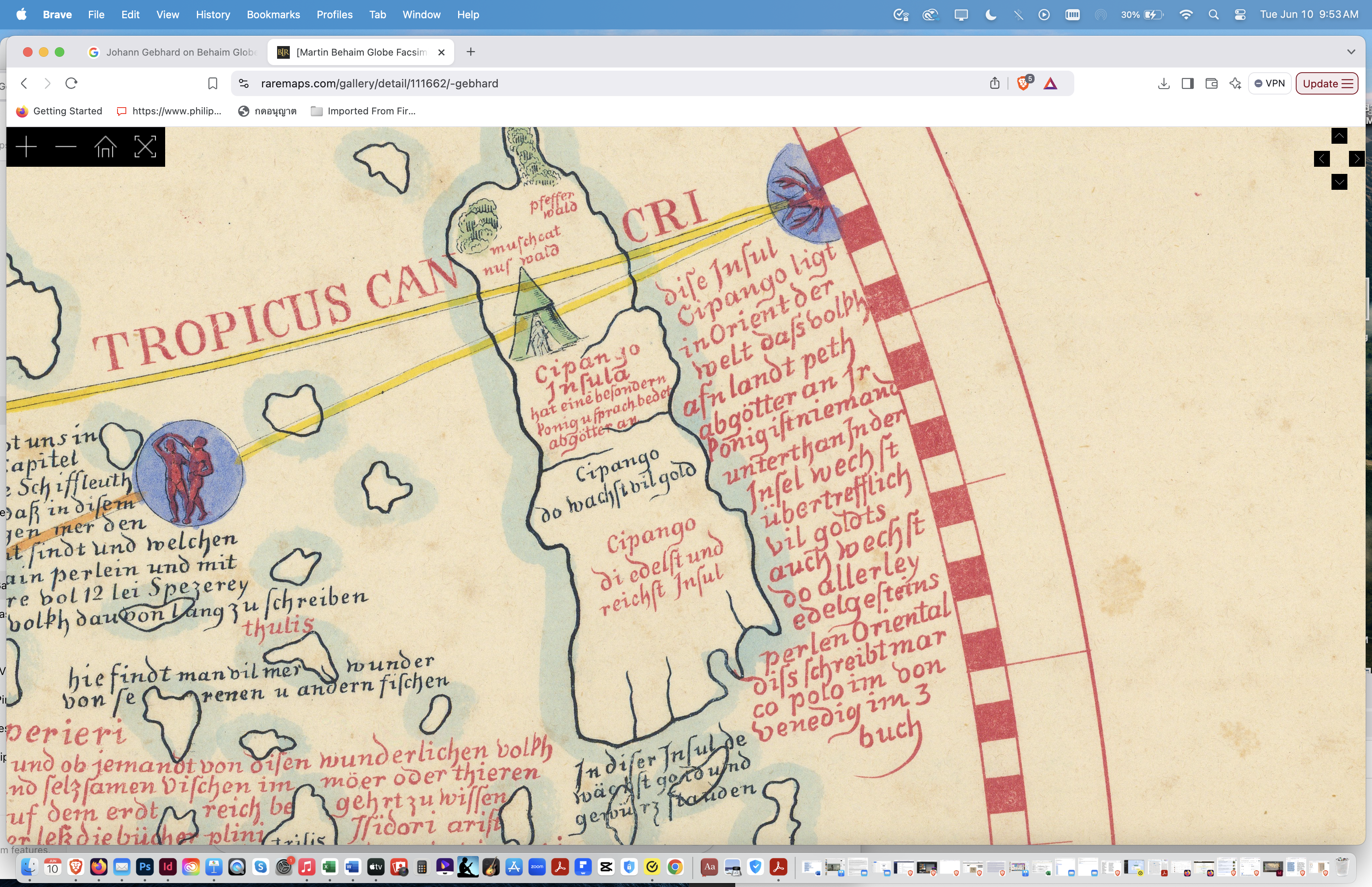Viewport: 1372px width, 887px height.
Task: Toggle full-screen image viewer
Action: click(x=145, y=147)
